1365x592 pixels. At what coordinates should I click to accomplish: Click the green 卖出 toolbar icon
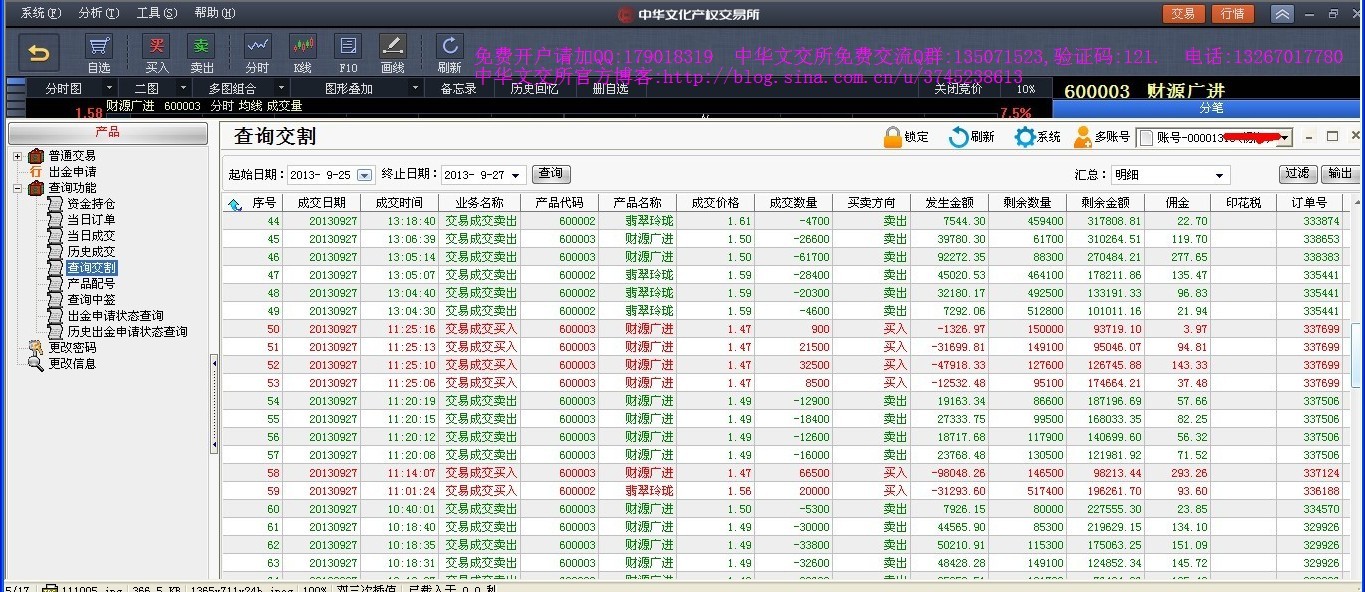202,46
